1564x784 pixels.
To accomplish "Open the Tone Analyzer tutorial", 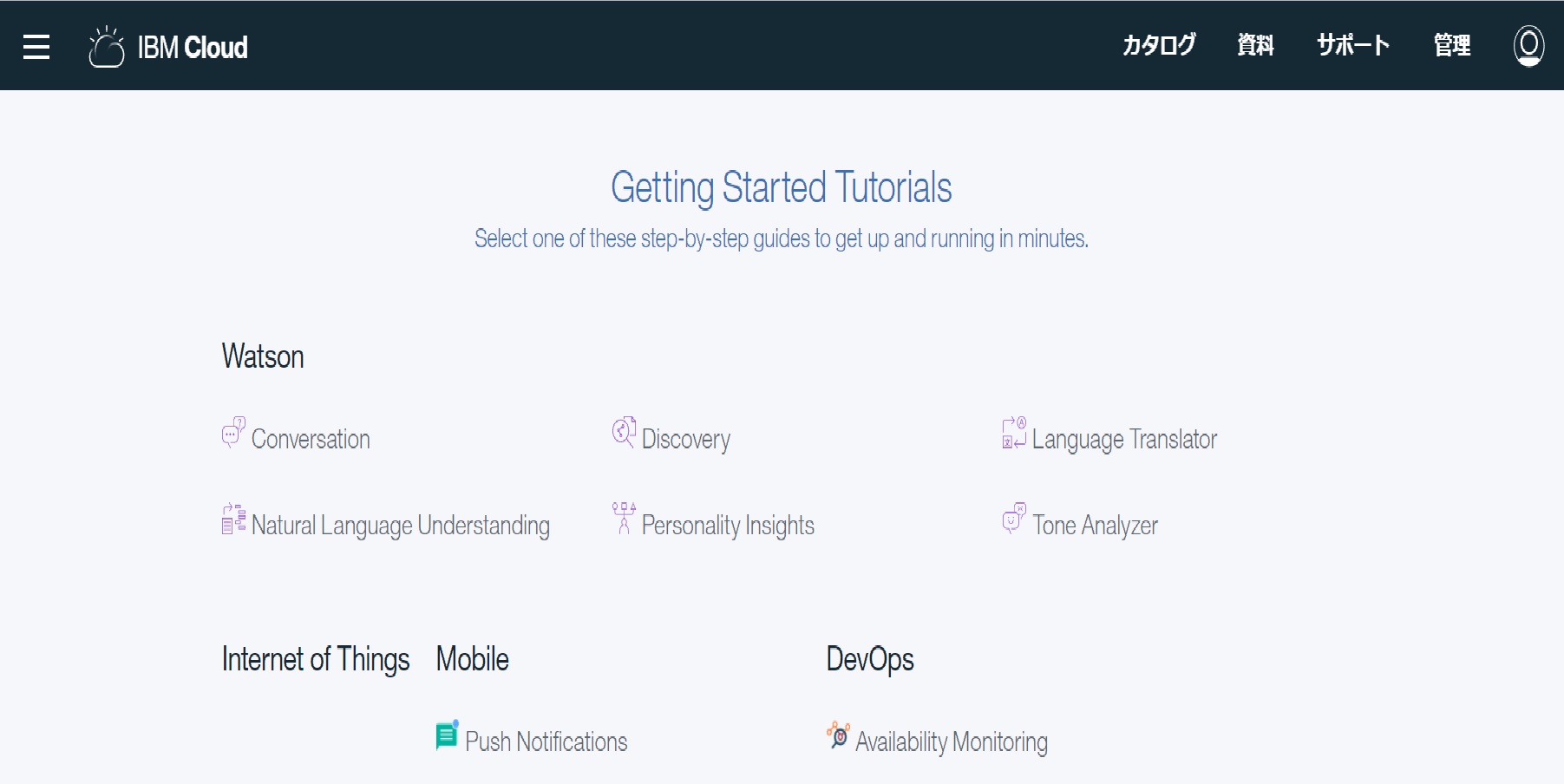I will click(x=1095, y=526).
